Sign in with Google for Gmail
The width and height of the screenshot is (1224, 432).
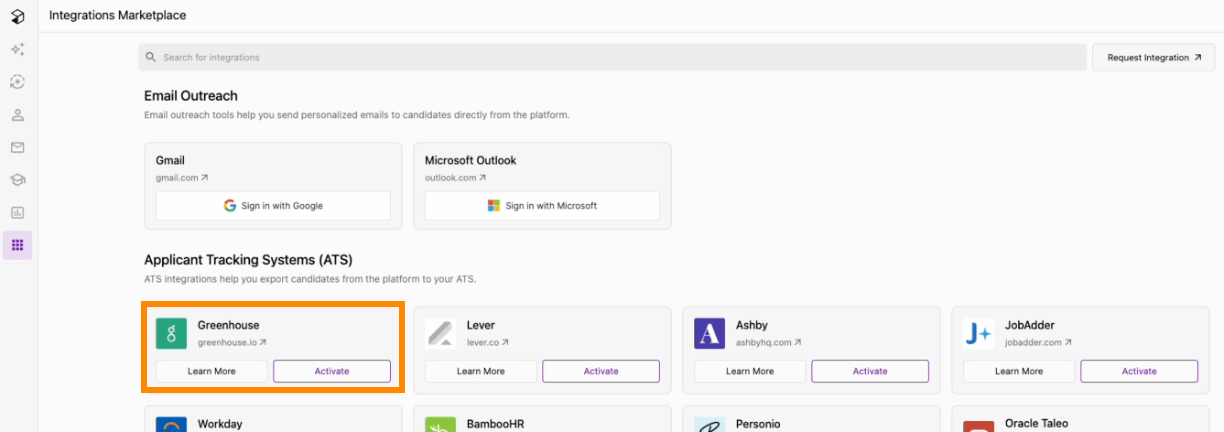tap(273, 206)
